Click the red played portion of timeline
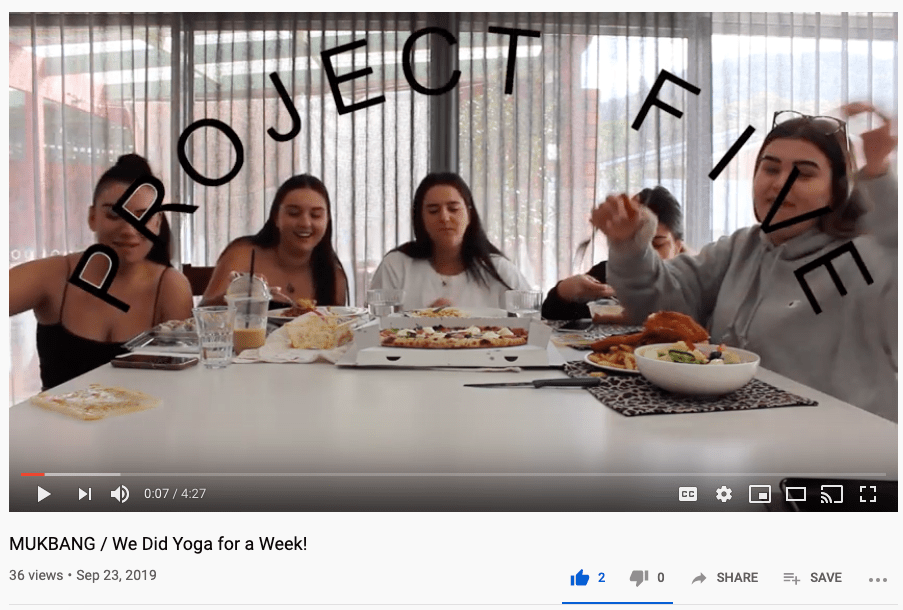This screenshot has height=610, width=903. 32,475
